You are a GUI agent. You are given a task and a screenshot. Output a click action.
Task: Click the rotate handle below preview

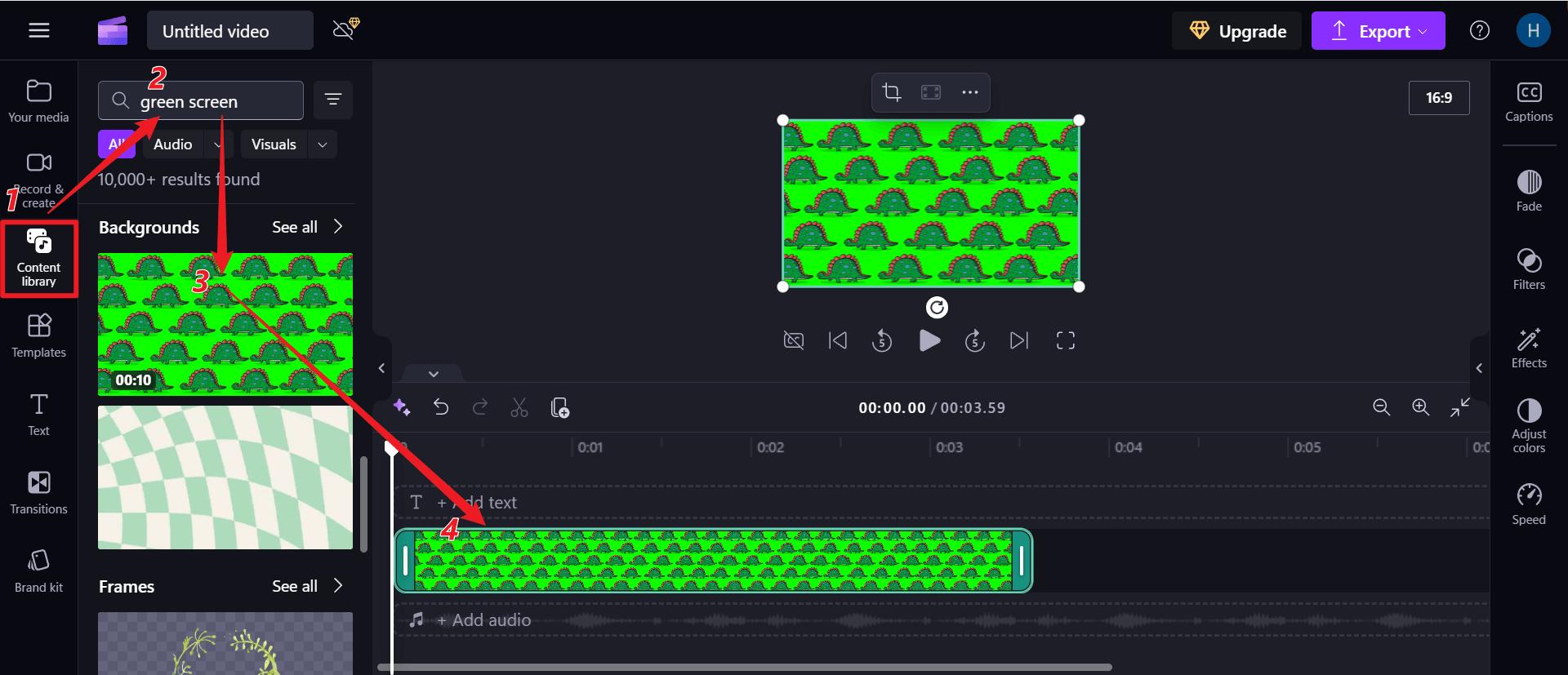937,308
